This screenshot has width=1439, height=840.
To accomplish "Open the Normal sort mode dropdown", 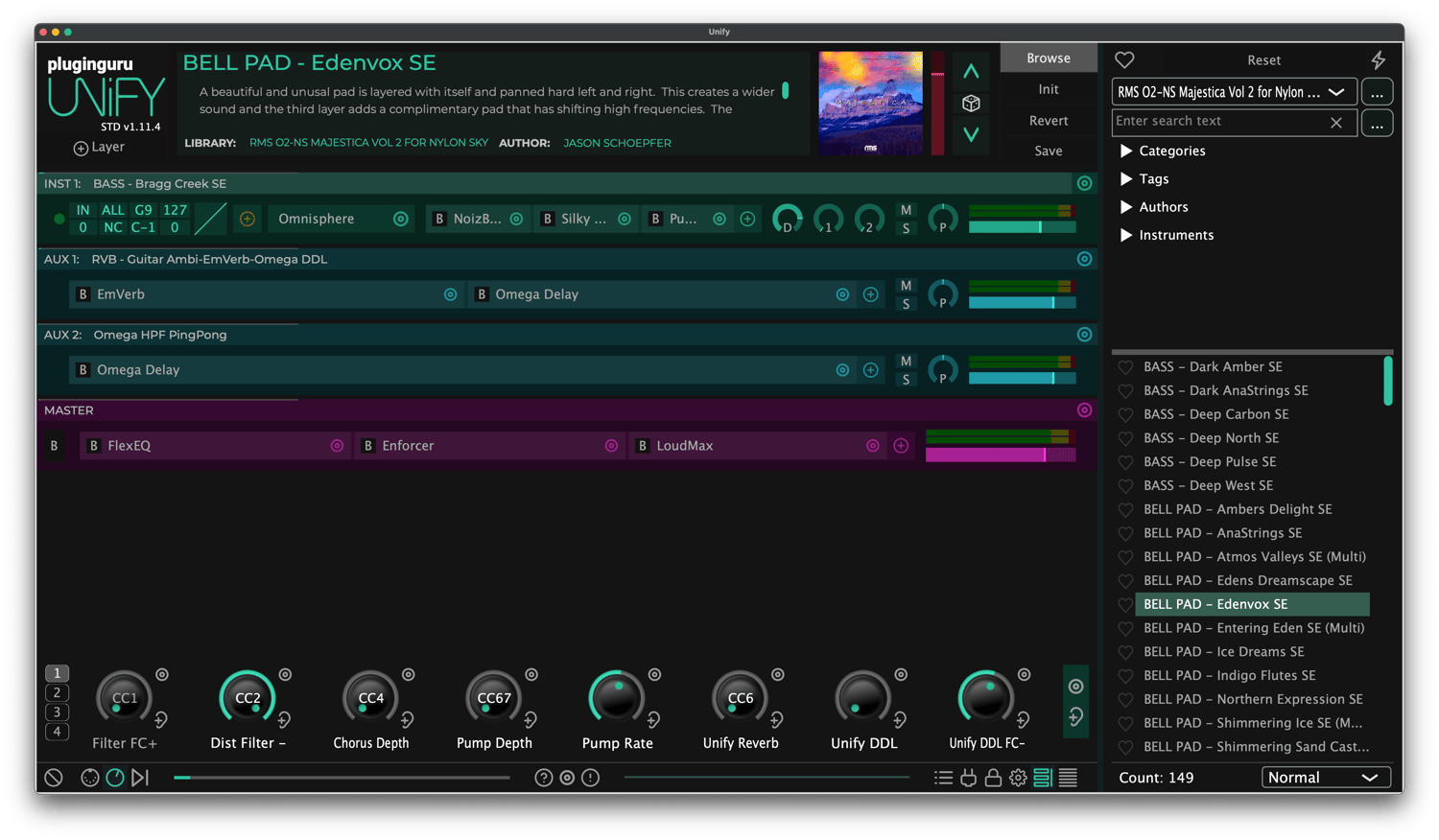I will click(1326, 778).
